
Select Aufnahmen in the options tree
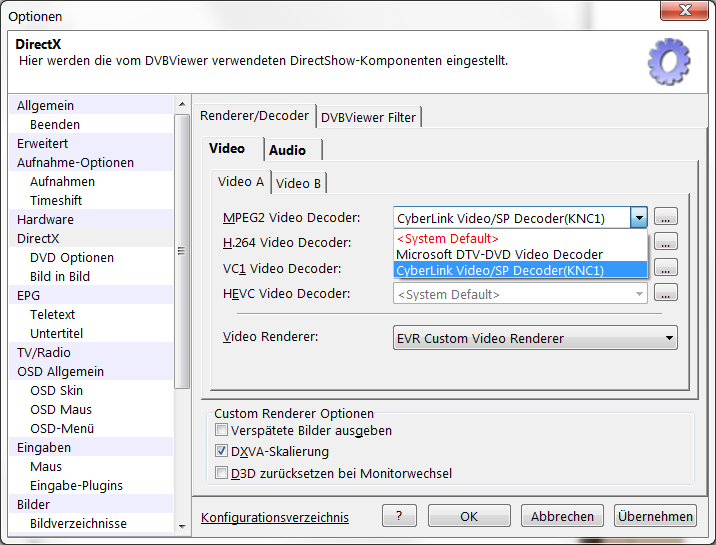[x=91, y=181]
